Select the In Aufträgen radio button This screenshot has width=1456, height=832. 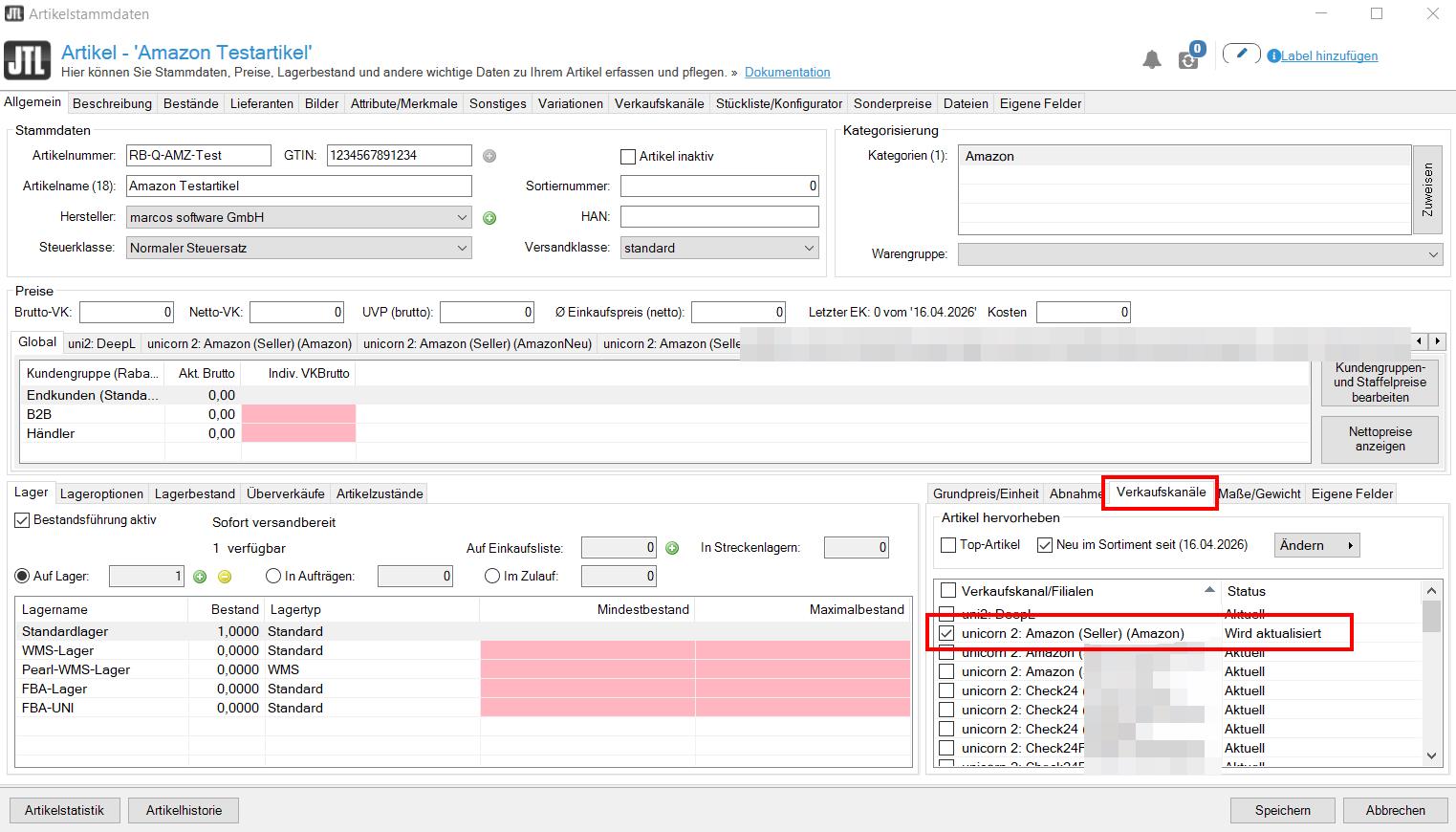(273, 577)
